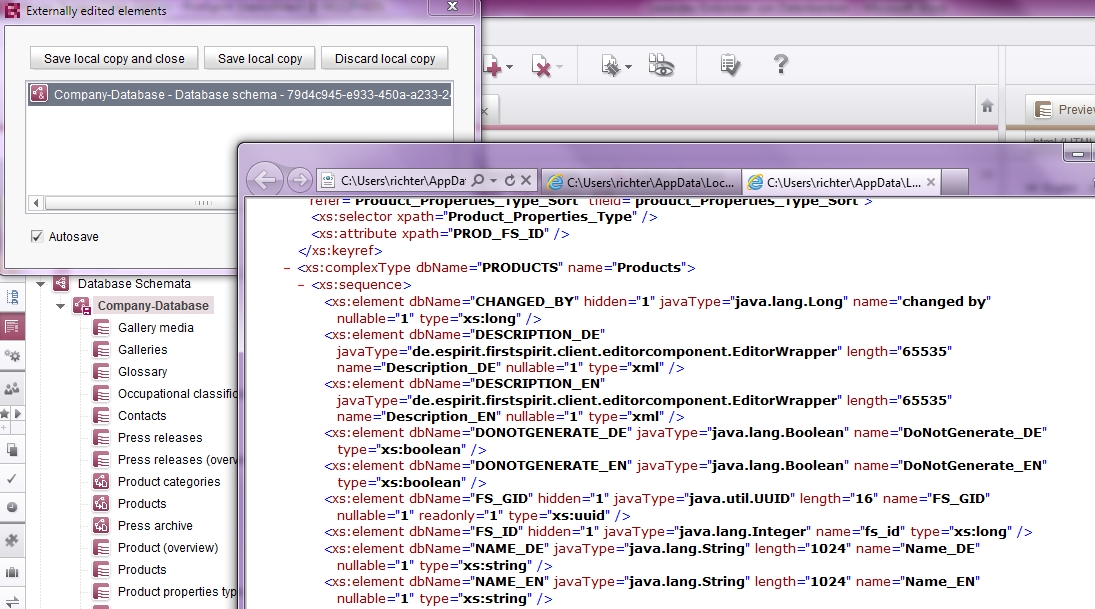Switch to the second browser tab
Screen dimensions: 1095x609
point(642,182)
